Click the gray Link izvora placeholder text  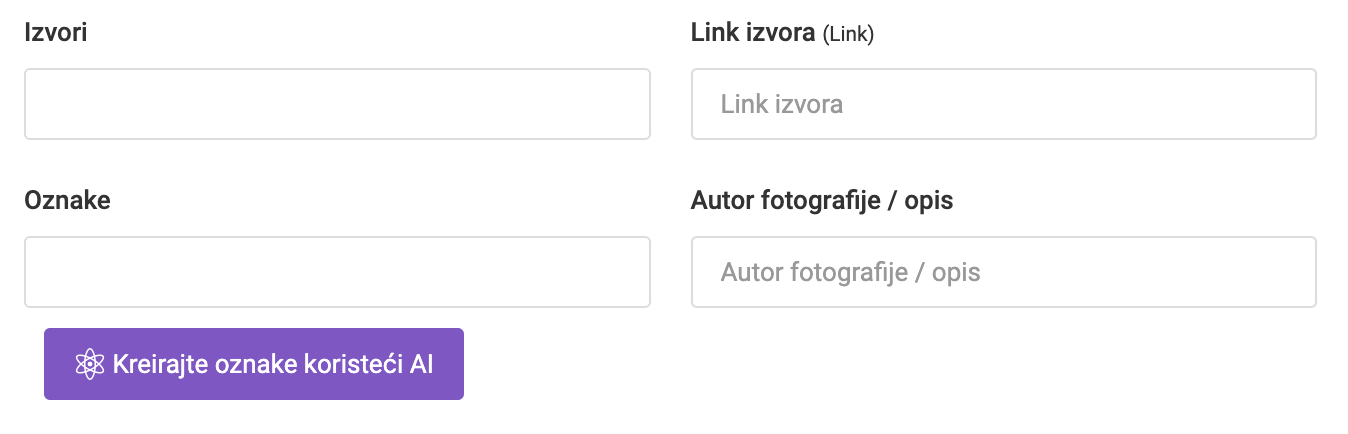(781, 104)
